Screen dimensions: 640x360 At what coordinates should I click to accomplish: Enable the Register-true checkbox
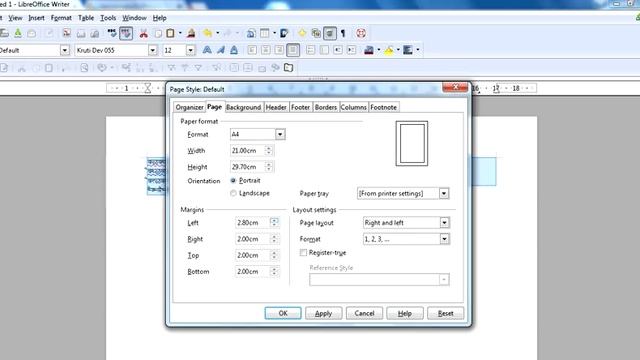tap(303, 253)
